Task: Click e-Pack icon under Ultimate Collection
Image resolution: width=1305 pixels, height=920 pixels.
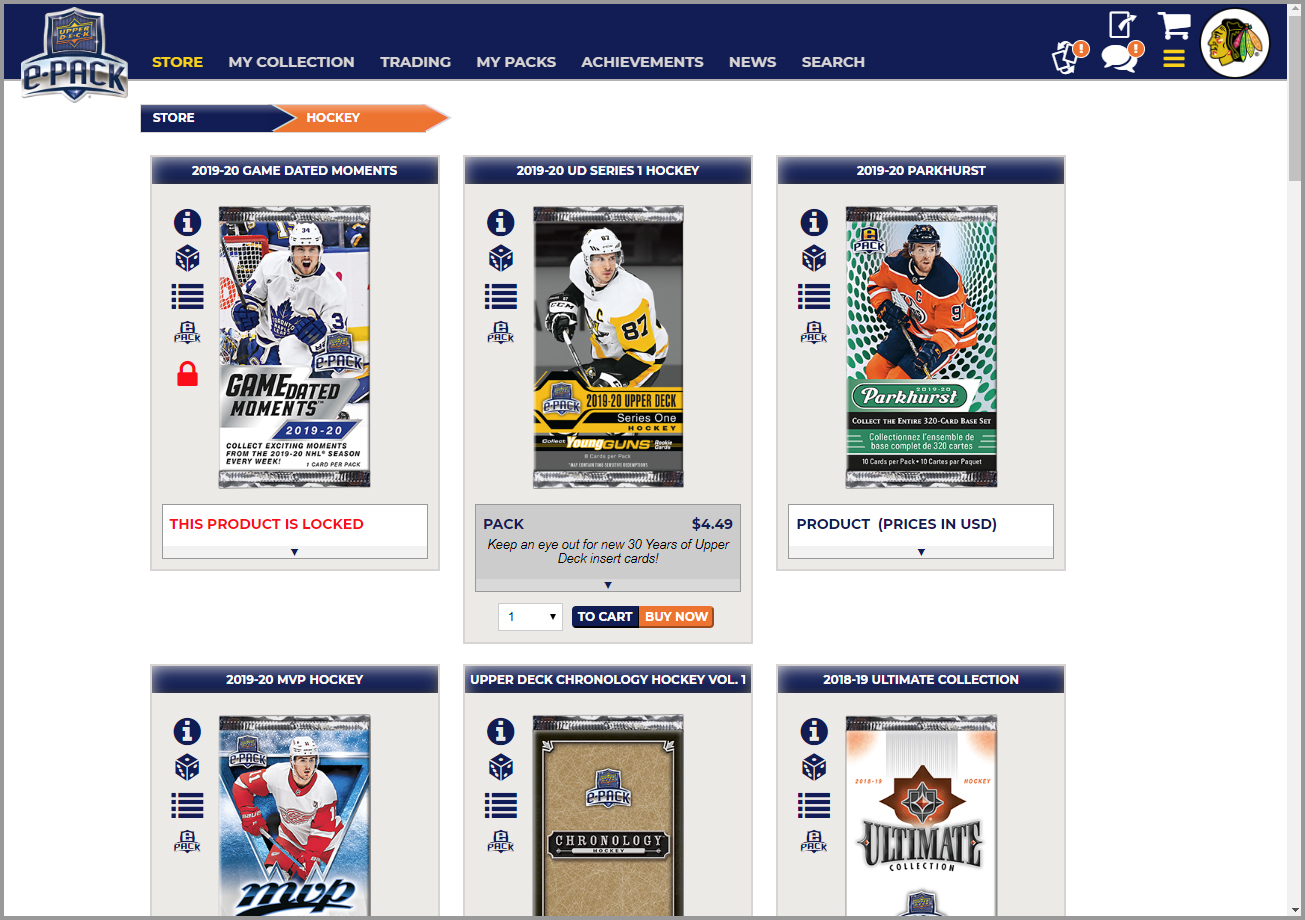Action: (814, 842)
